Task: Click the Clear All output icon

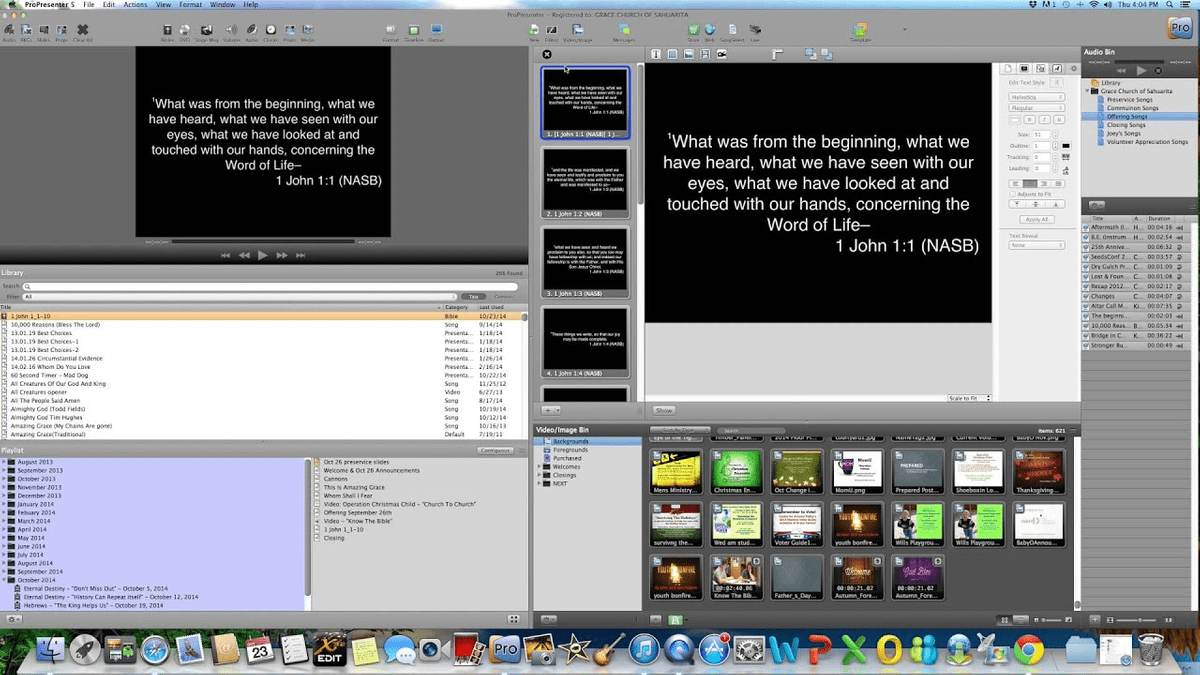Action: click(x=81, y=29)
